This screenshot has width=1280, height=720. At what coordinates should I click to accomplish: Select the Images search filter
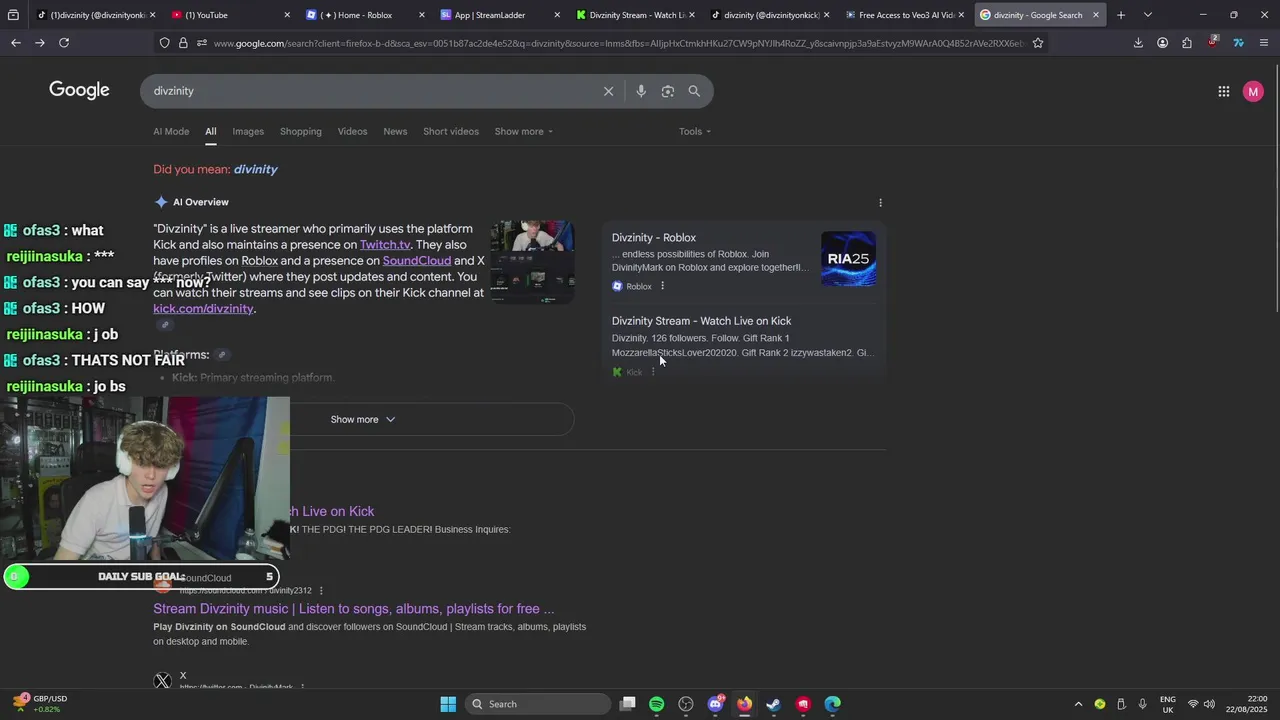click(x=248, y=131)
